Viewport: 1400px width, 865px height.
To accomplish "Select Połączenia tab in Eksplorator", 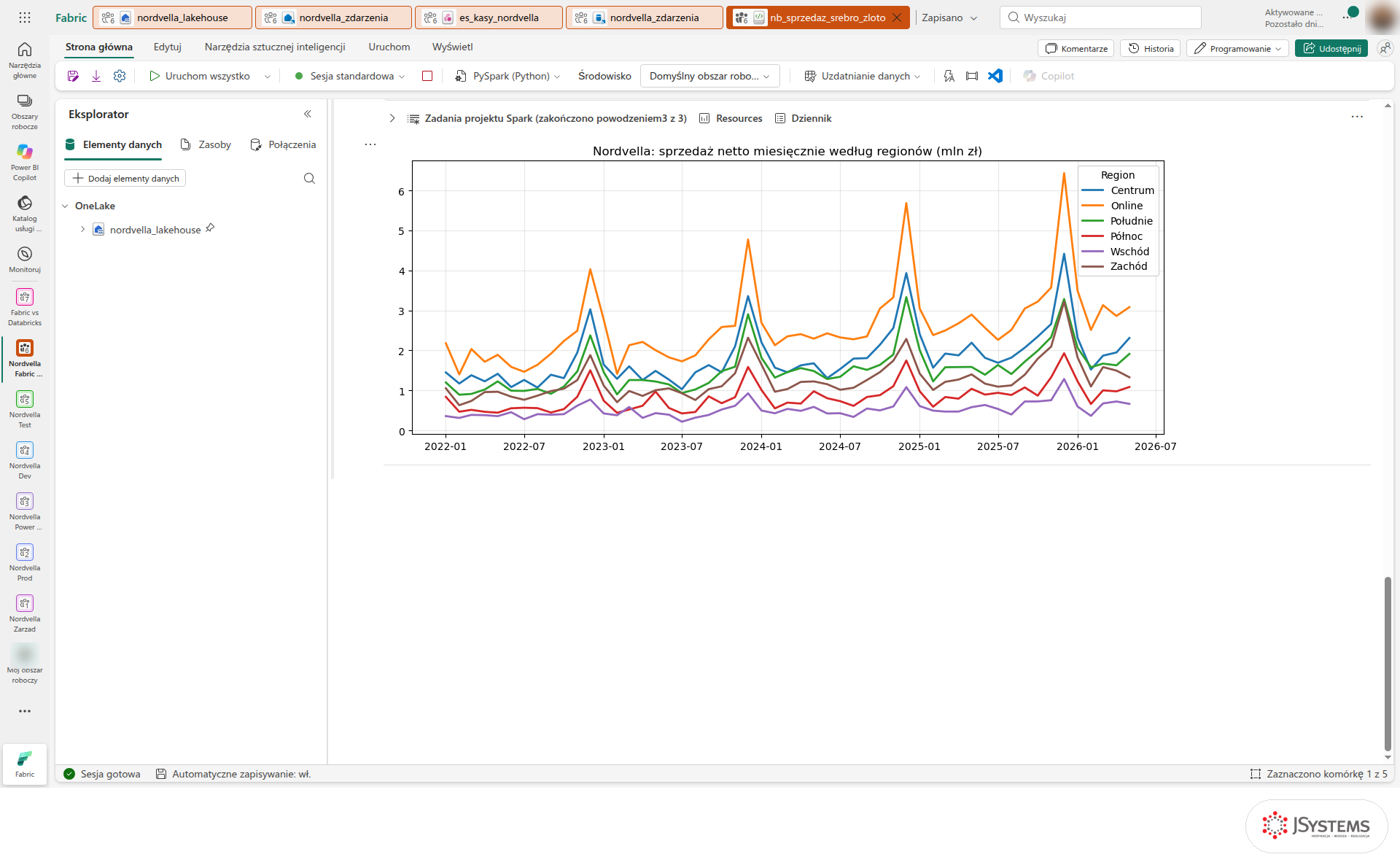I will click(x=283, y=144).
